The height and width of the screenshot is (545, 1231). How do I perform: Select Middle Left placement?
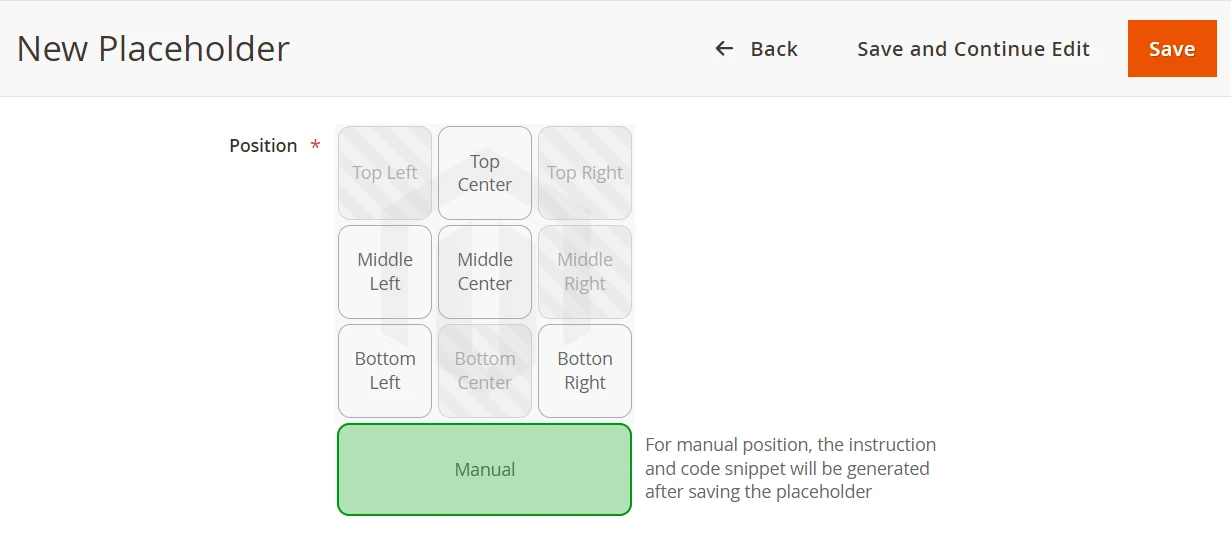[385, 272]
